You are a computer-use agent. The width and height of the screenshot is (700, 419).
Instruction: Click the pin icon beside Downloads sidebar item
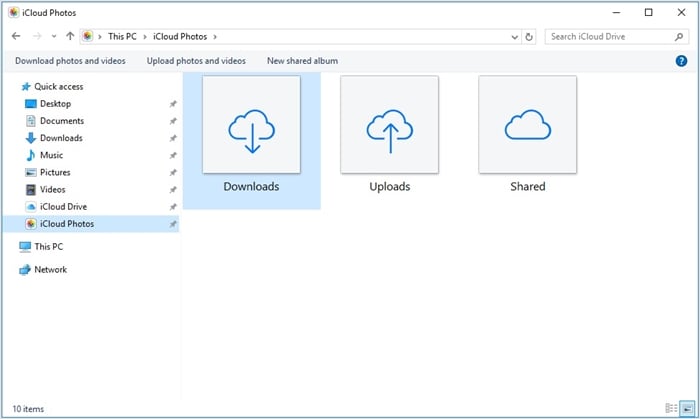[173, 138]
